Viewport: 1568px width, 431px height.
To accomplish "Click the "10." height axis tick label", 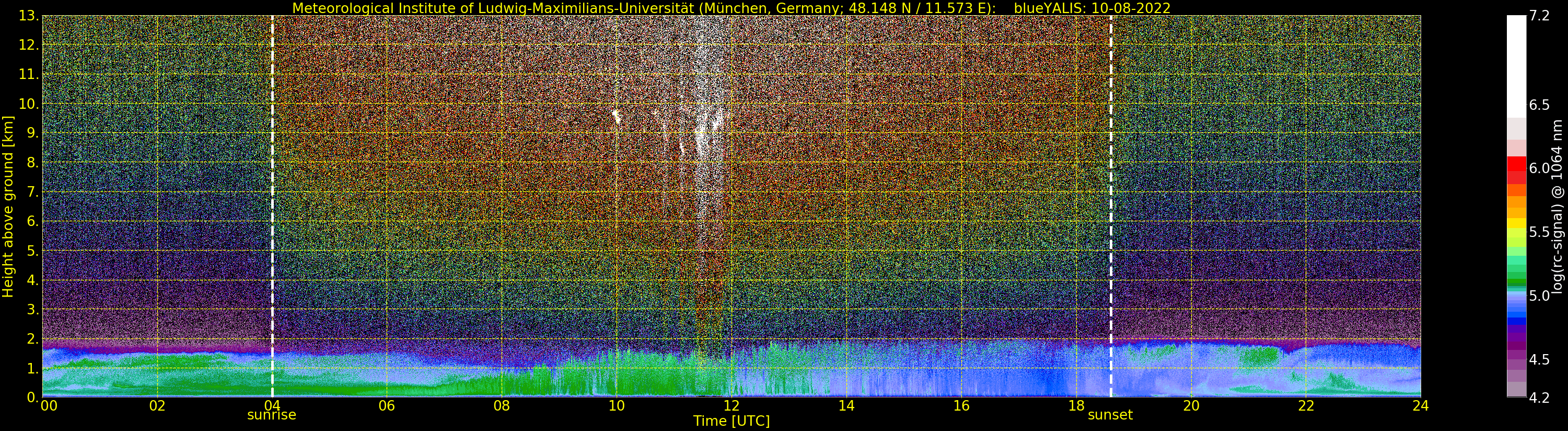I will coord(29,104).
